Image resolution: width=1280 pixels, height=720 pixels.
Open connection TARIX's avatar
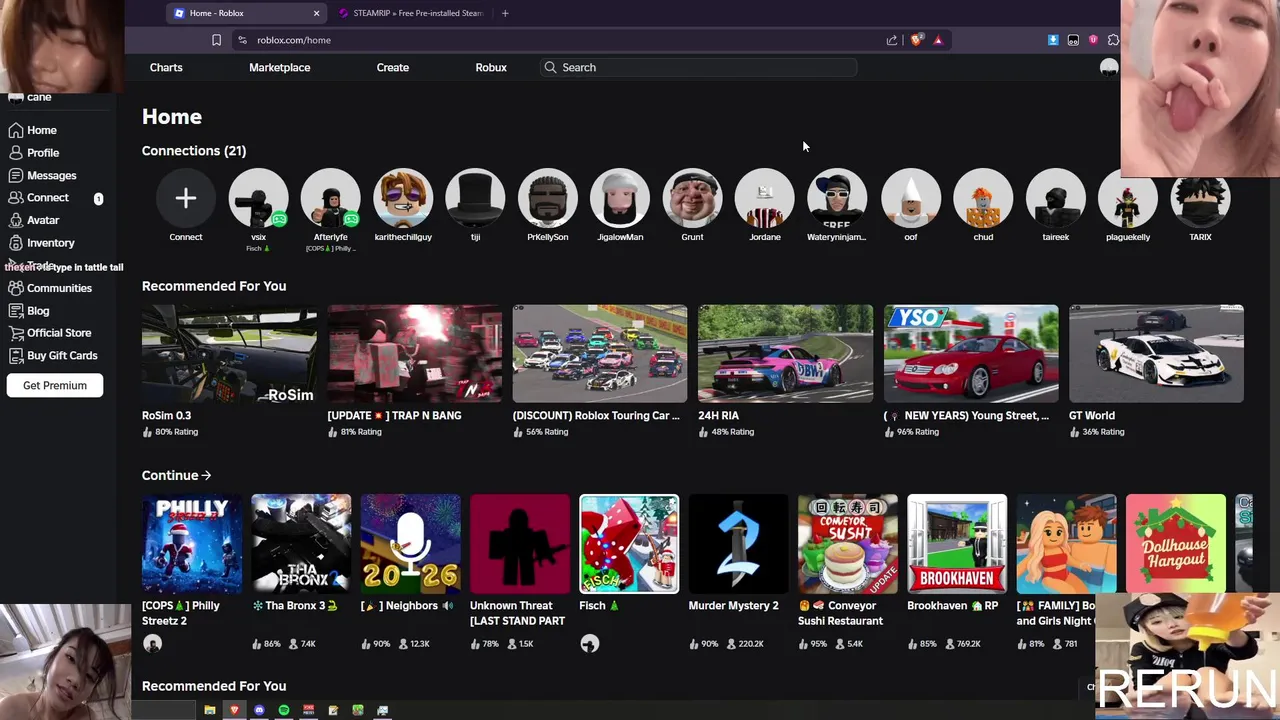pos(1201,198)
